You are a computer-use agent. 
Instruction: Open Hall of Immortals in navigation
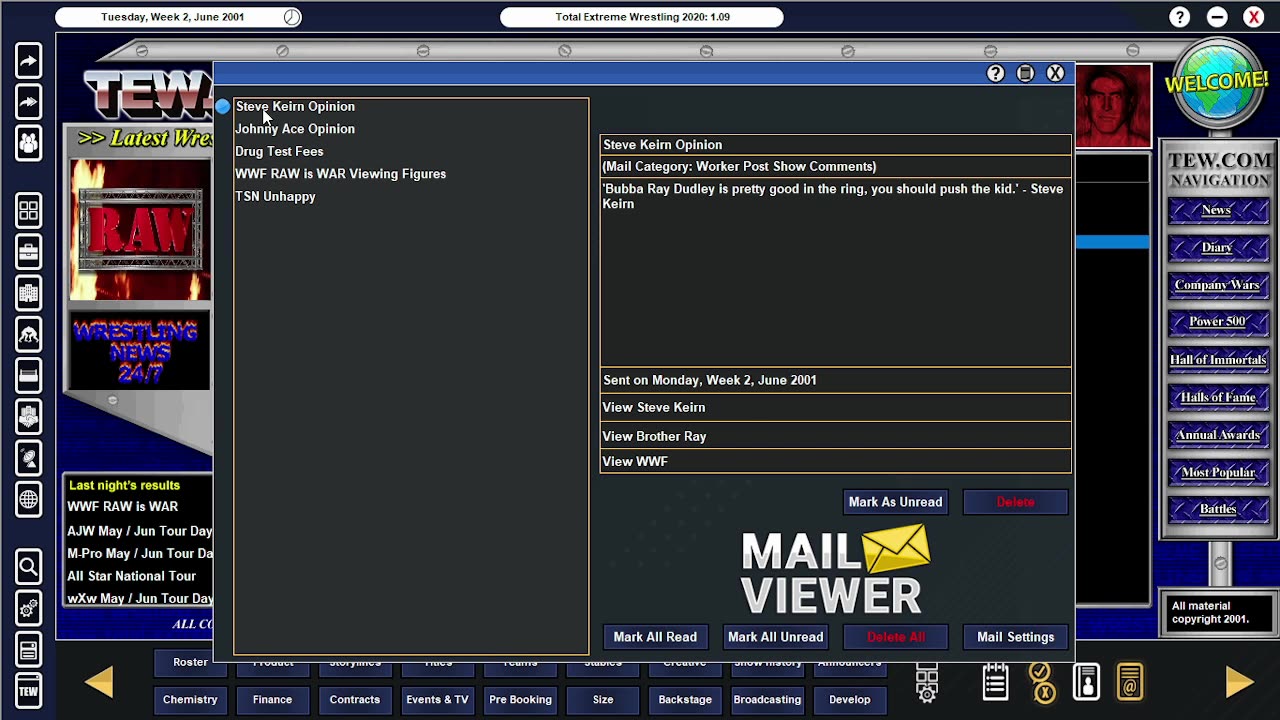point(1217,360)
